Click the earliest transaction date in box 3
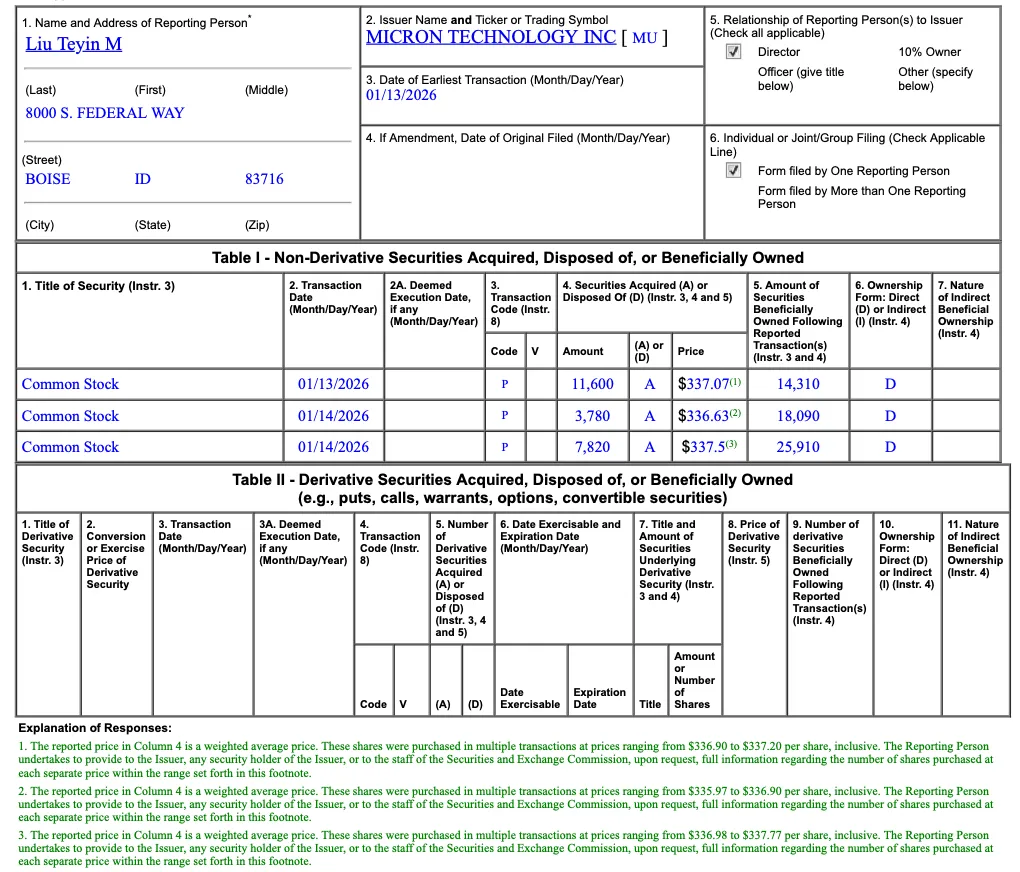 coord(401,95)
